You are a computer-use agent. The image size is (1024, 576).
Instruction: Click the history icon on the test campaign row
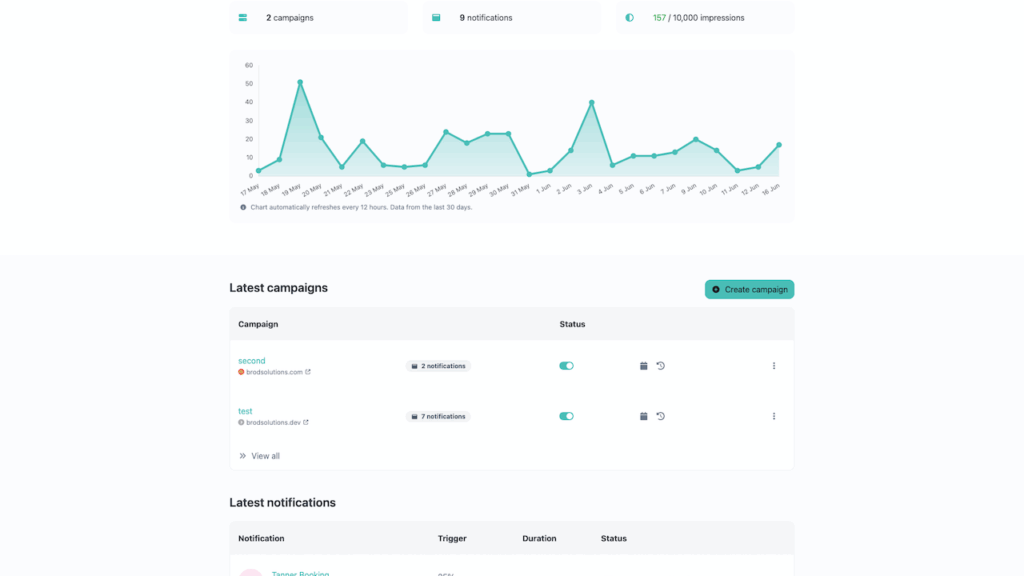[x=659, y=416]
